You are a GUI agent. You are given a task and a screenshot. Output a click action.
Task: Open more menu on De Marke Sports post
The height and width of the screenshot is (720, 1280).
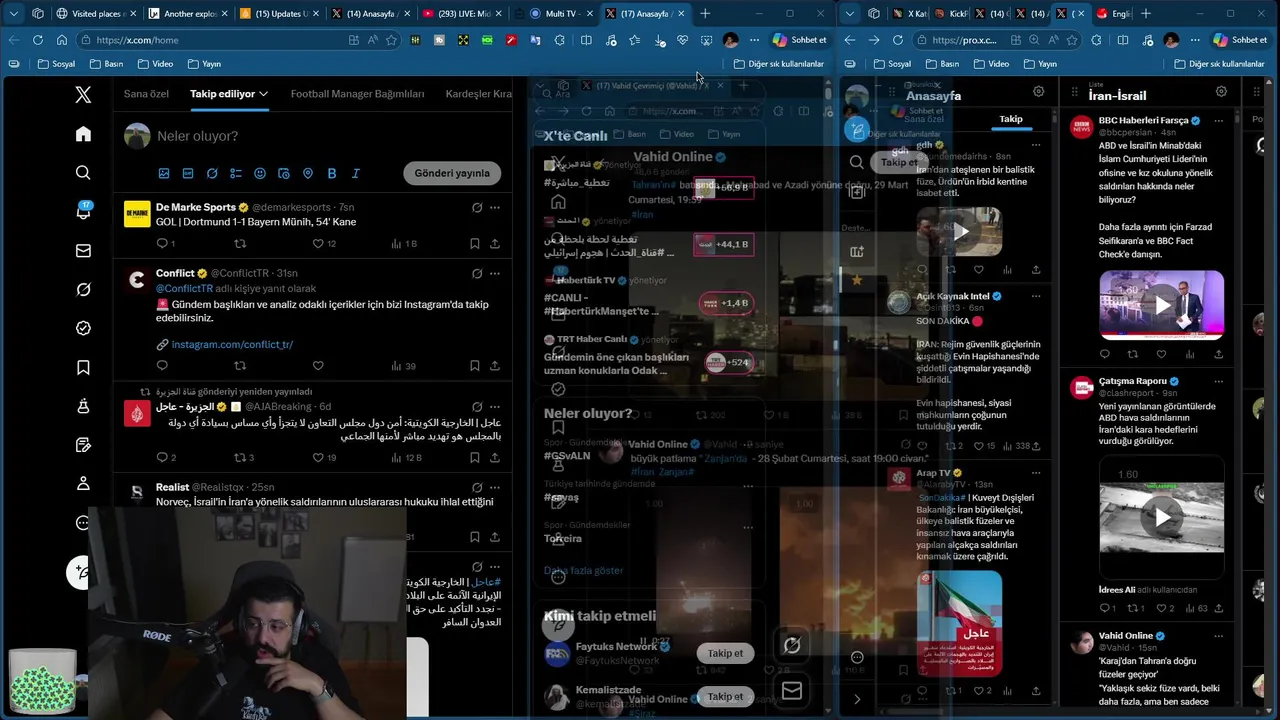point(495,207)
